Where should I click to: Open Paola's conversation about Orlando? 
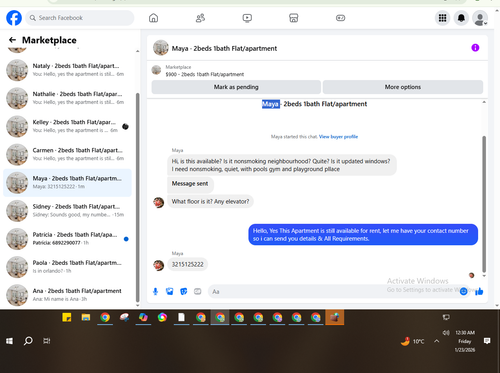tap(68, 267)
